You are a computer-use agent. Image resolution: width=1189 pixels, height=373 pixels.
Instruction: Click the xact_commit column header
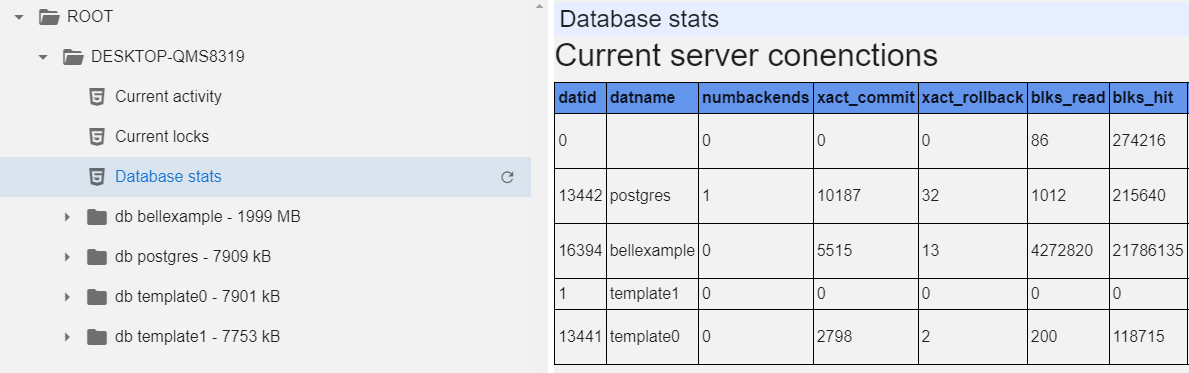tap(866, 98)
